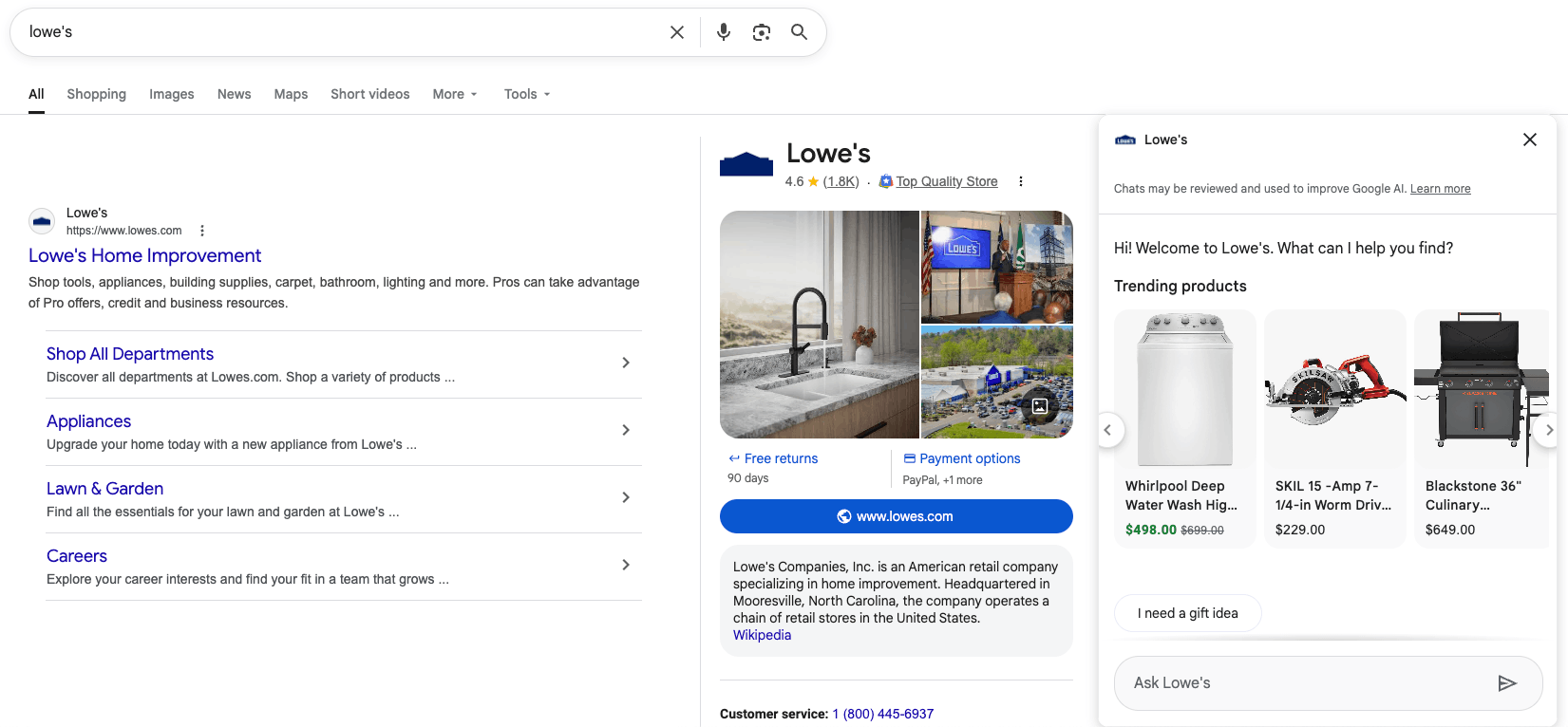Click the Lowe's logo in the knowledge panel
Image resolution: width=1568 pixels, height=727 pixels.
746,163
